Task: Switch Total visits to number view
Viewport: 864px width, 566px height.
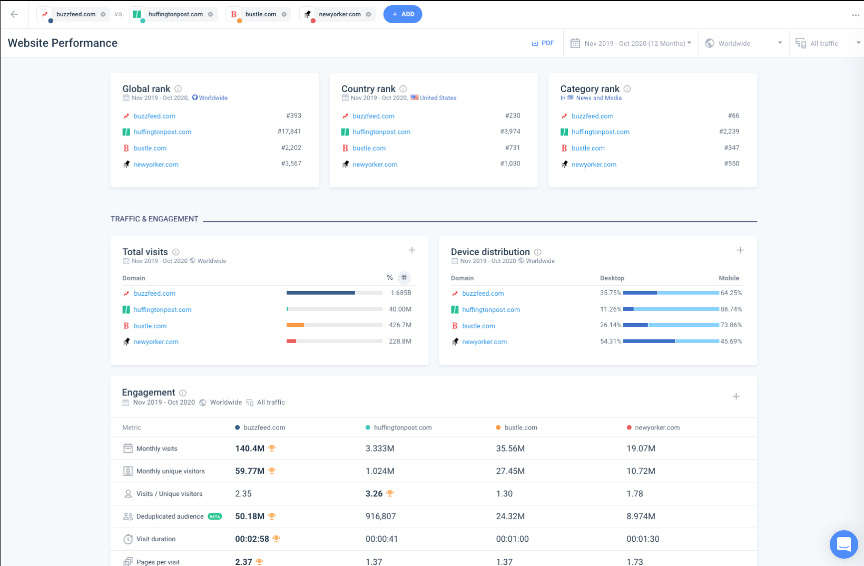Action: (x=404, y=277)
